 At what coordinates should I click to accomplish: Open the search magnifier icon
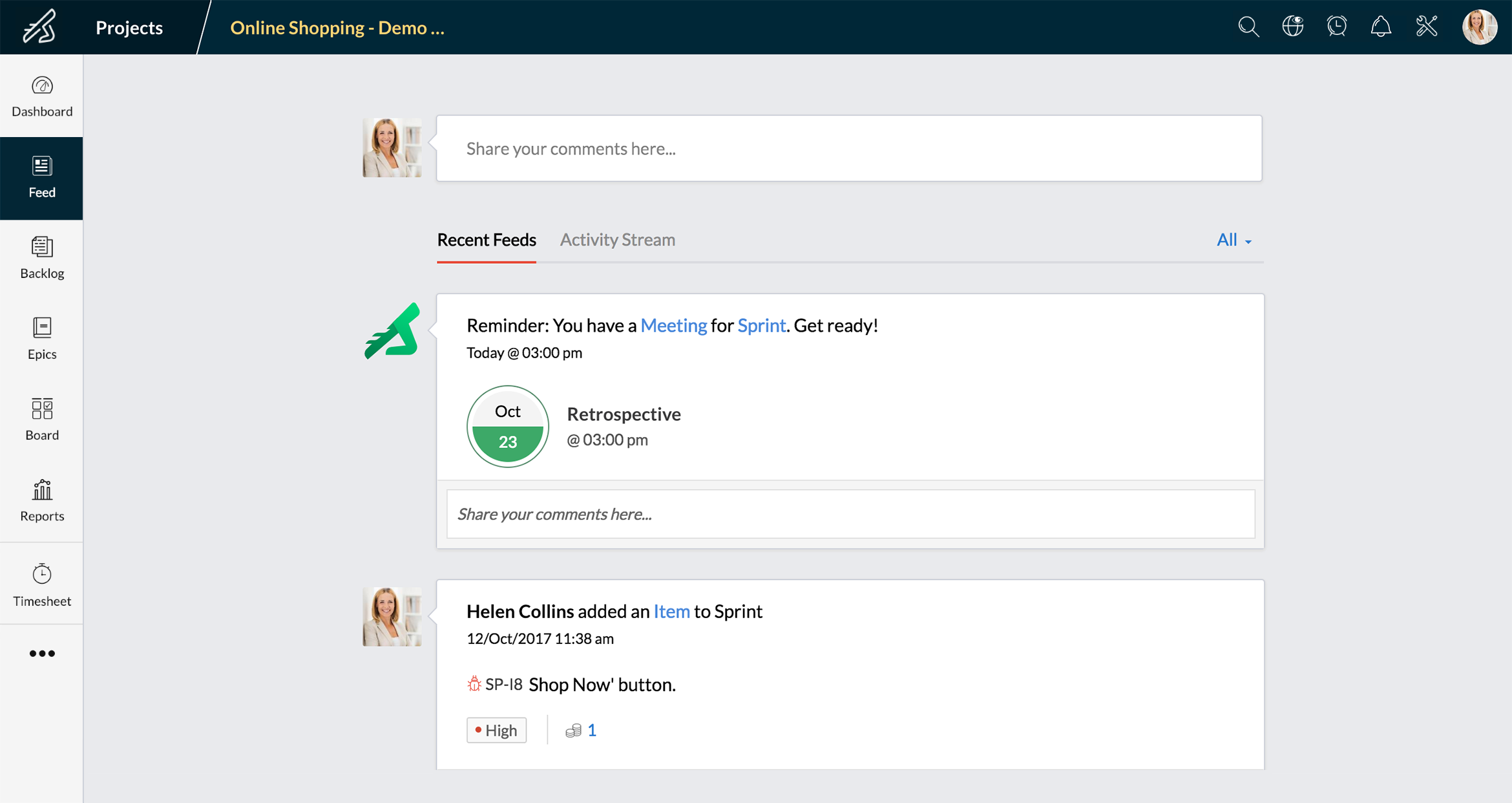coord(1248,27)
